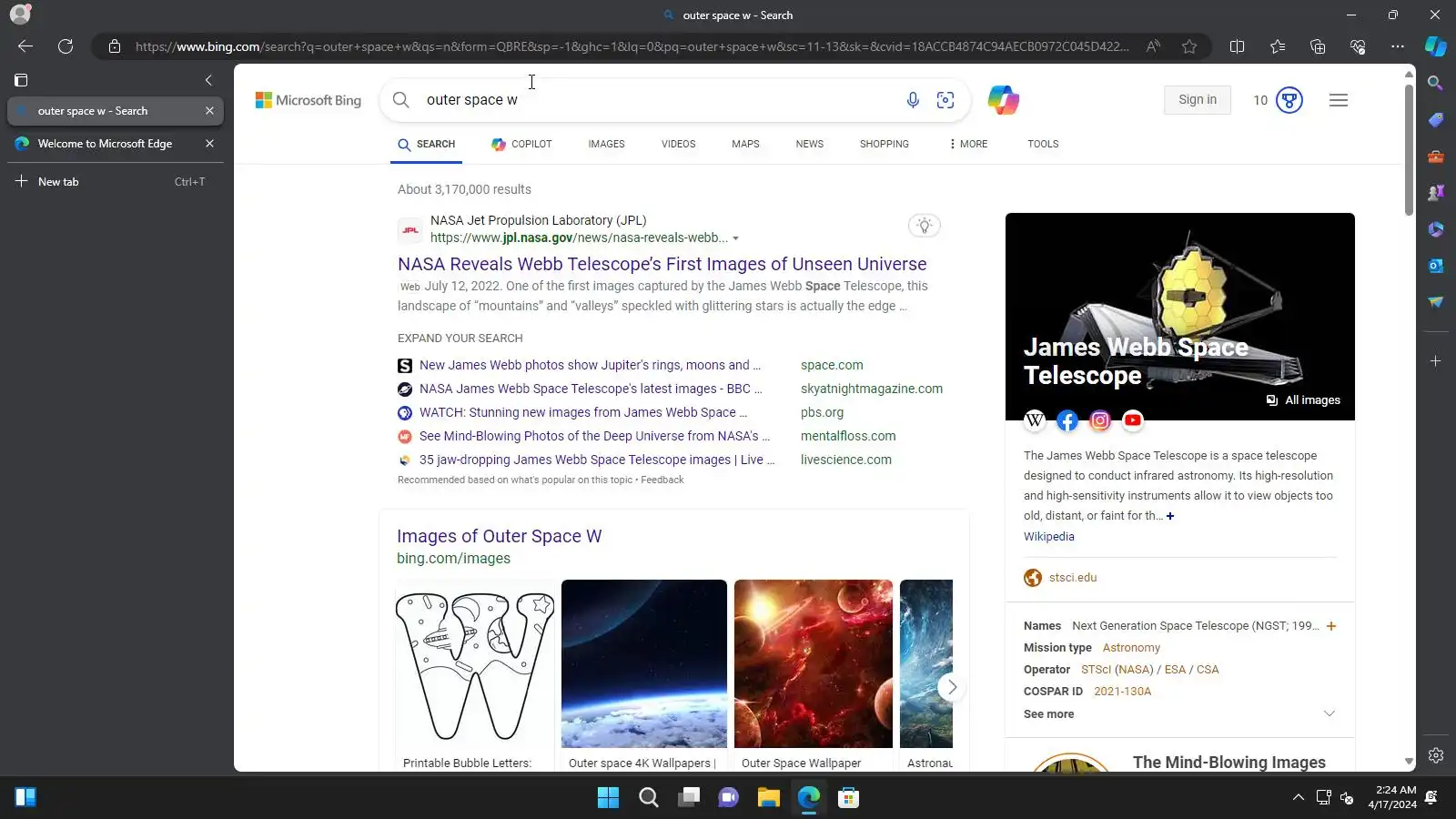Collapse the vertical tabs pane
This screenshot has width=1456, height=819.
point(208,80)
